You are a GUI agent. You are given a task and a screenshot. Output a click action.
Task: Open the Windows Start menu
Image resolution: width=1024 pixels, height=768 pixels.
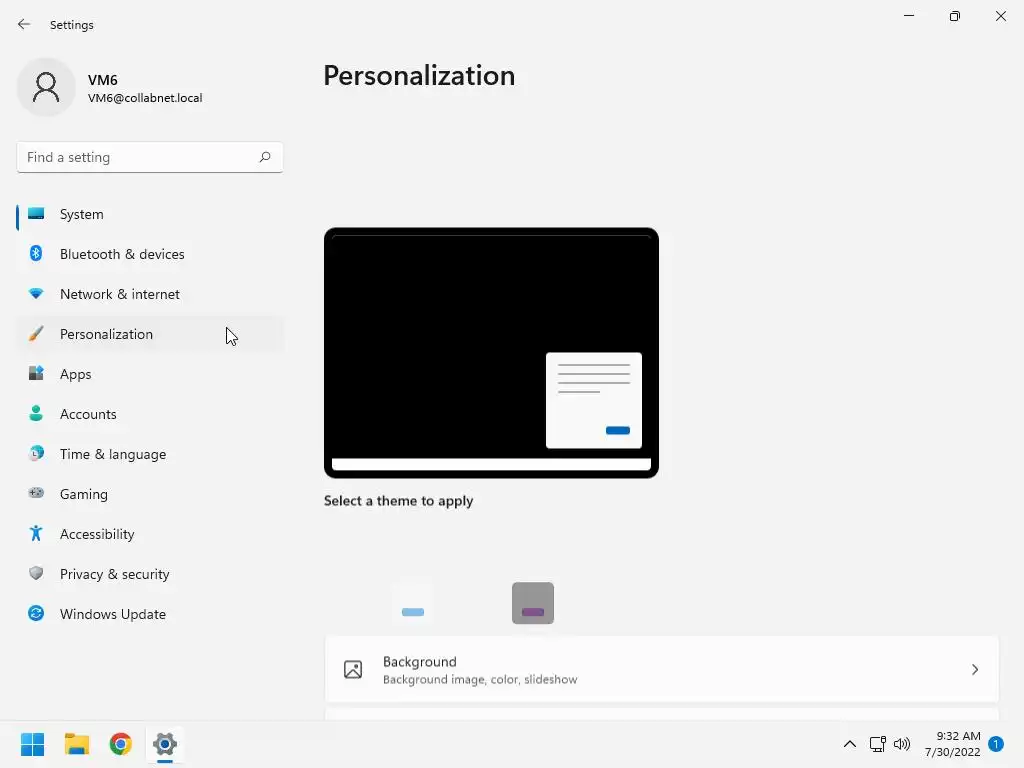pyautogui.click(x=32, y=744)
